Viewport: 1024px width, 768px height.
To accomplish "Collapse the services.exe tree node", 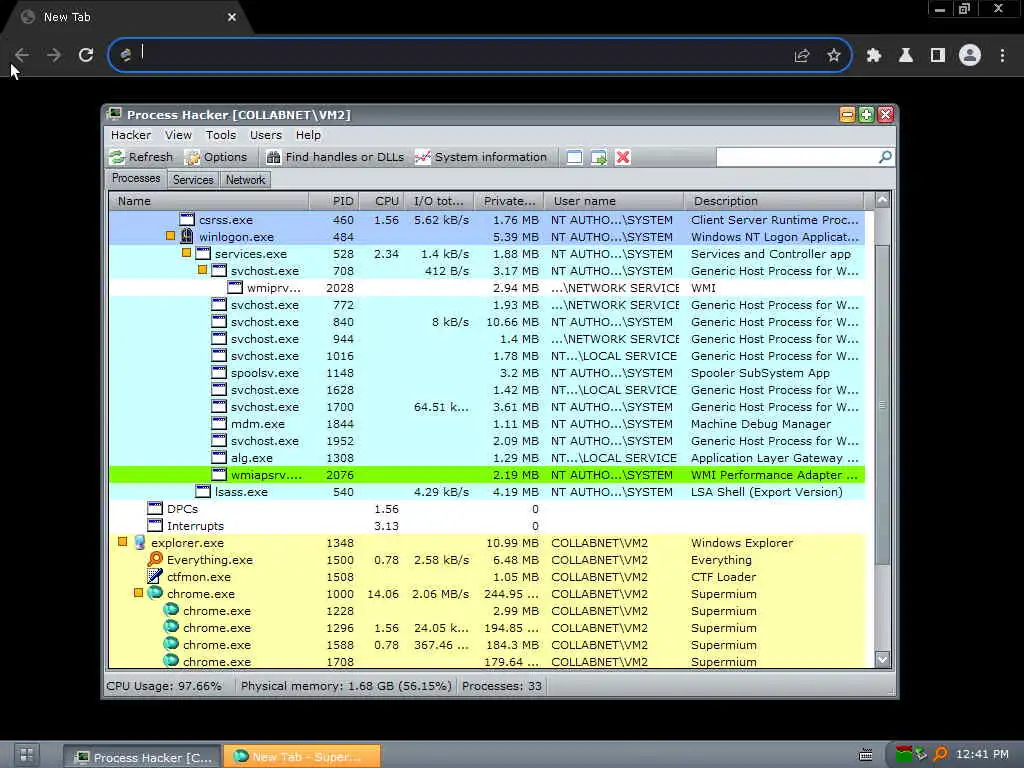I will click(186, 253).
